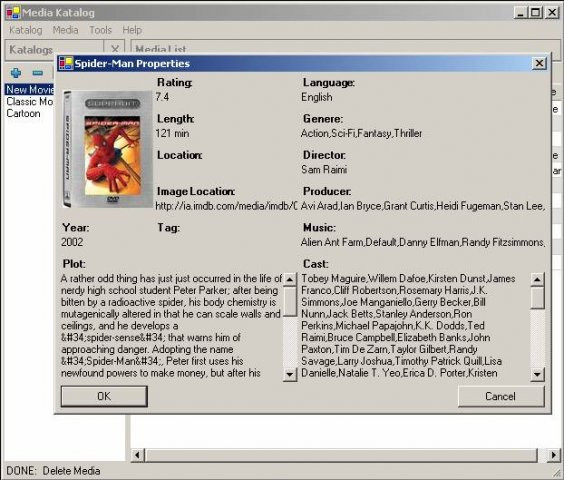Confirm with the OK button
Image resolution: width=564 pixels, height=480 pixels.
pyautogui.click(x=104, y=396)
